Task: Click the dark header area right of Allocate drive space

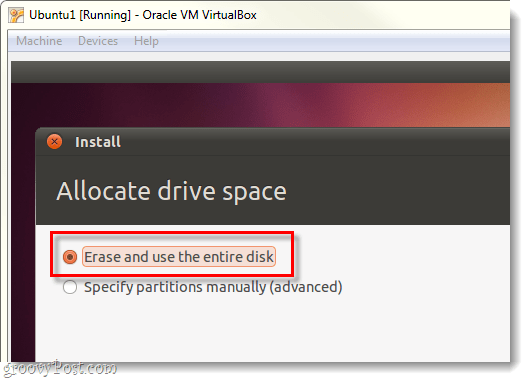Action: [x=399, y=191]
